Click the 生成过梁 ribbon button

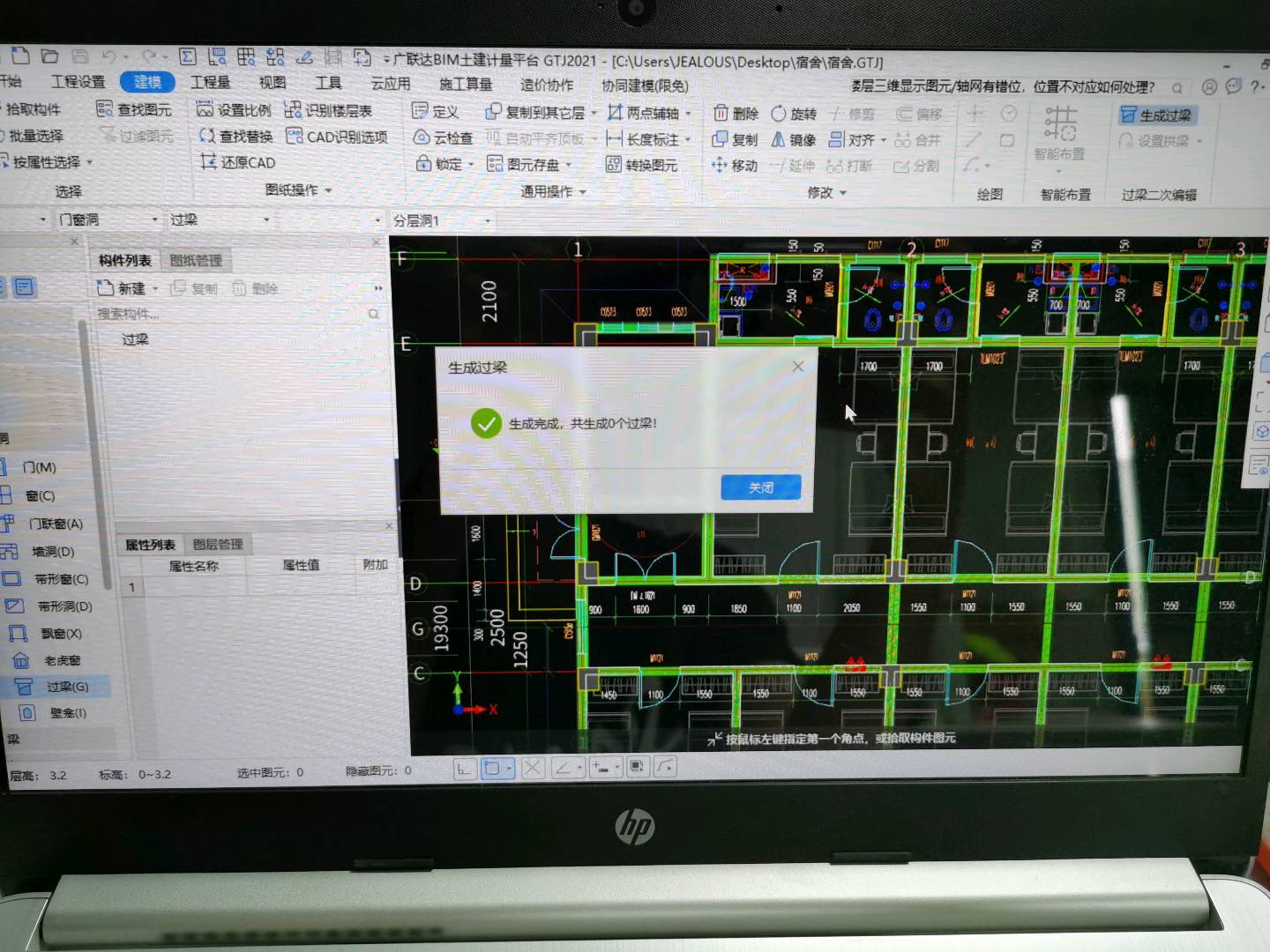1155,115
